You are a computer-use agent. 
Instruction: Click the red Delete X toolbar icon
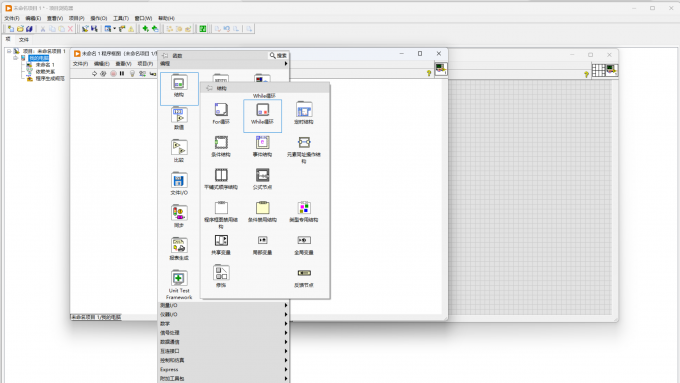(x=70, y=29)
